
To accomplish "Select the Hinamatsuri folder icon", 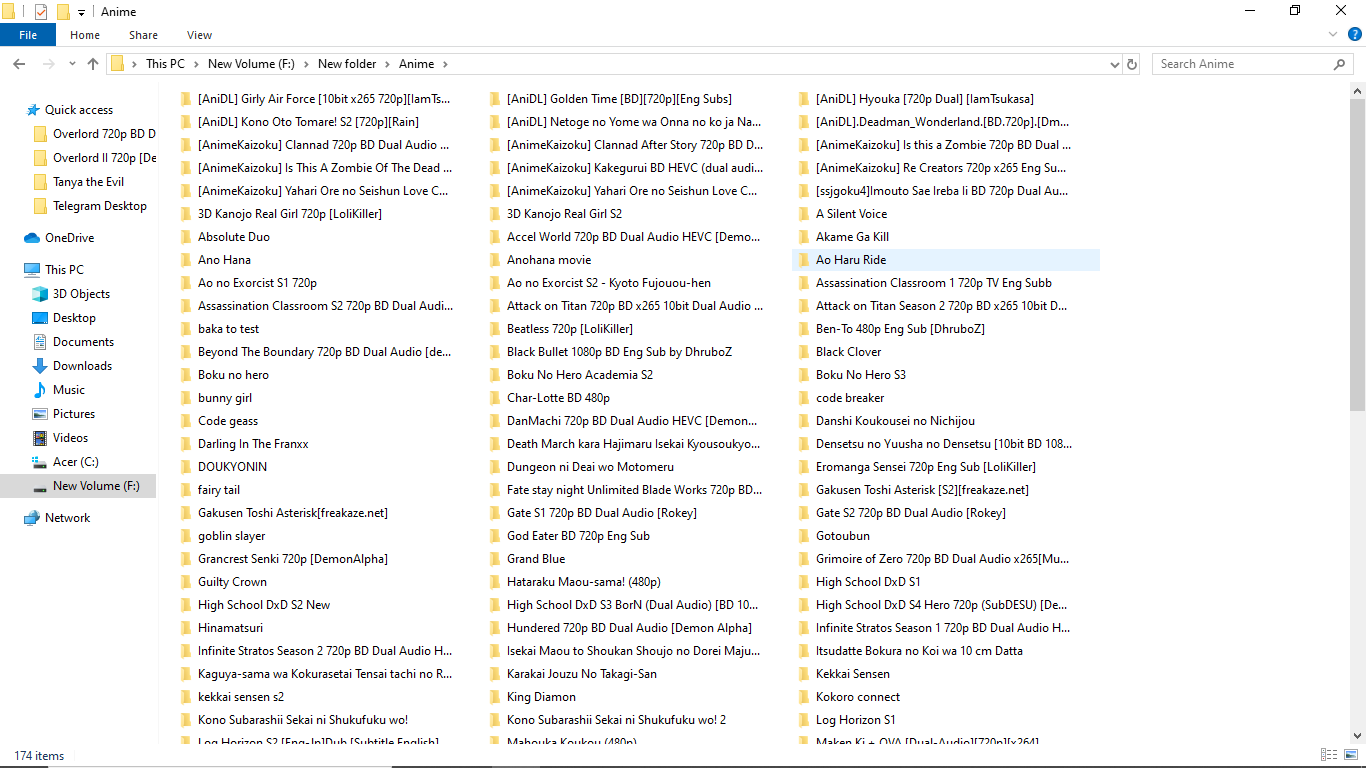I will pyautogui.click(x=186, y=628).
